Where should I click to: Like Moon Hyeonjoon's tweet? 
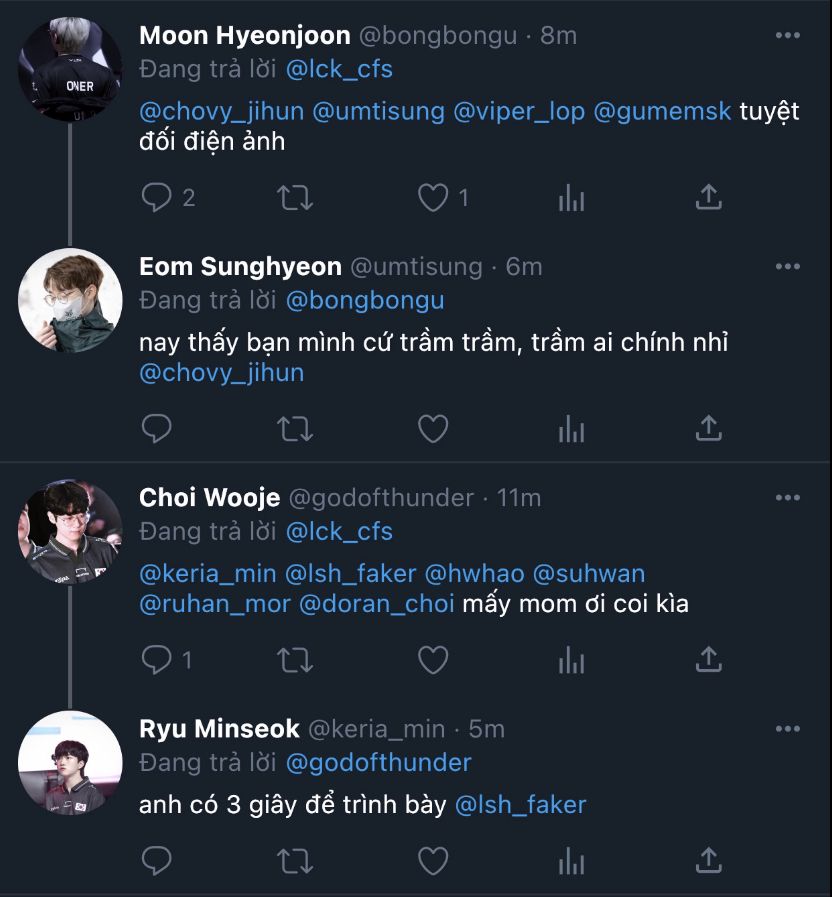click(x=432, y=198)
